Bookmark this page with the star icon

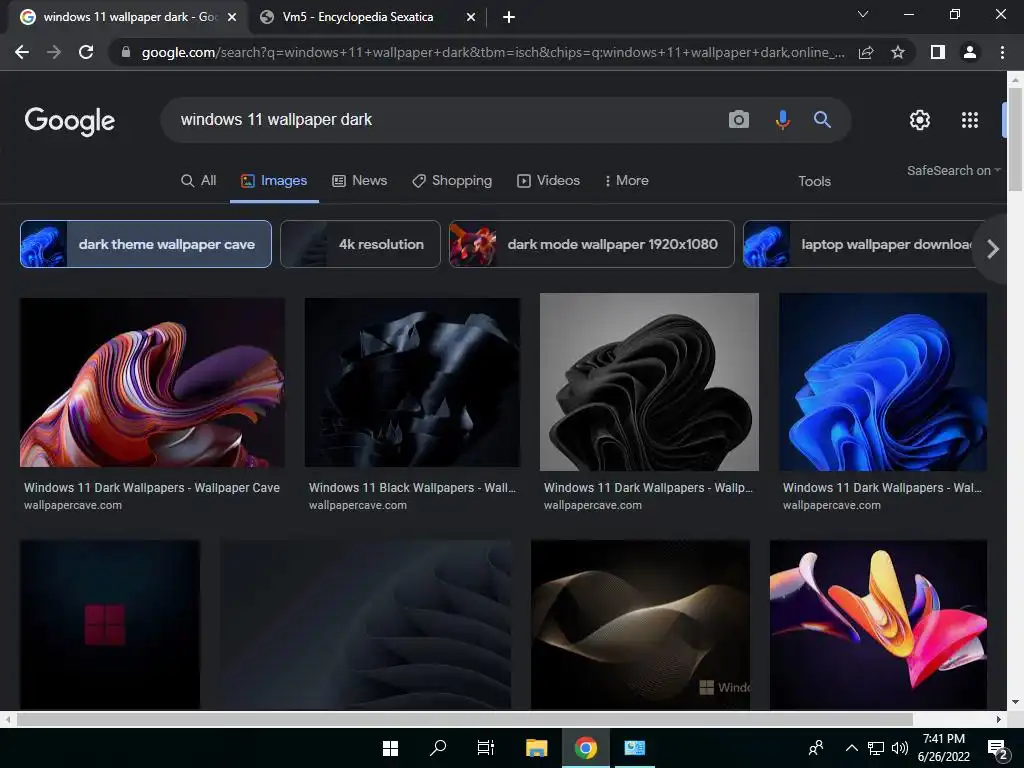point(898,52)
